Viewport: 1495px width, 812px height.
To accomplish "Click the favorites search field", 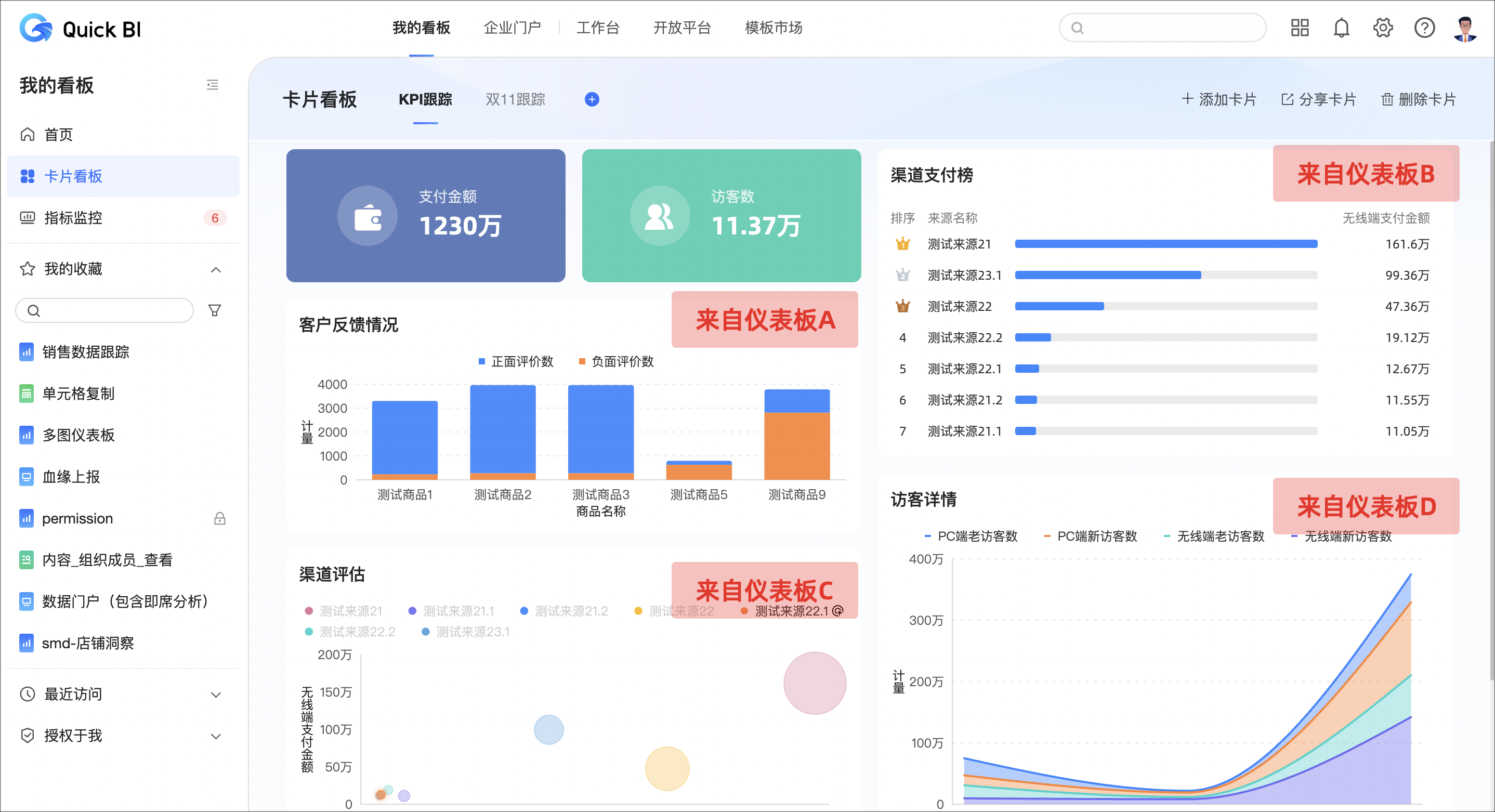I will [104, 310].
